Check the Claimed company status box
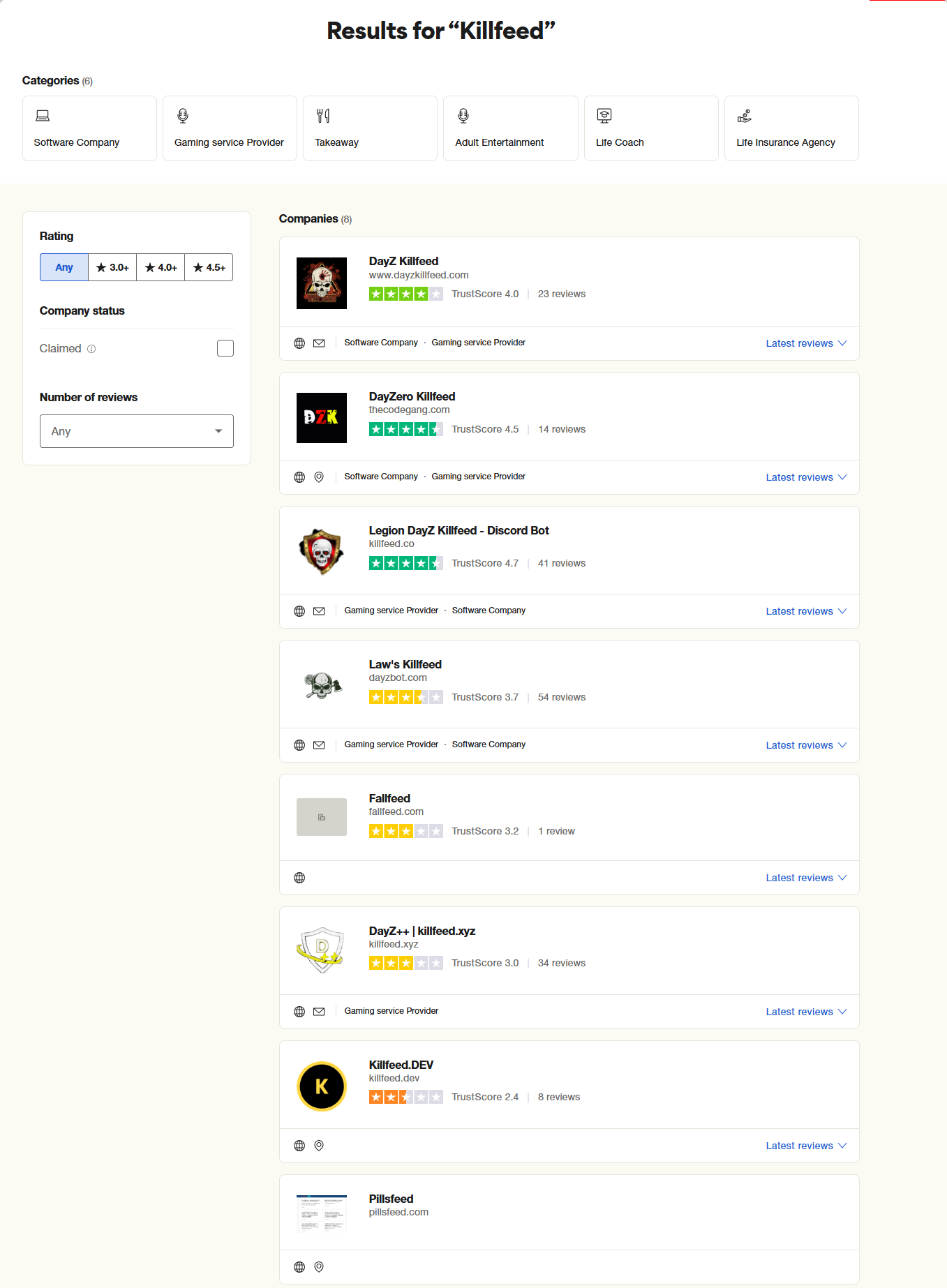 pos(225,348)
